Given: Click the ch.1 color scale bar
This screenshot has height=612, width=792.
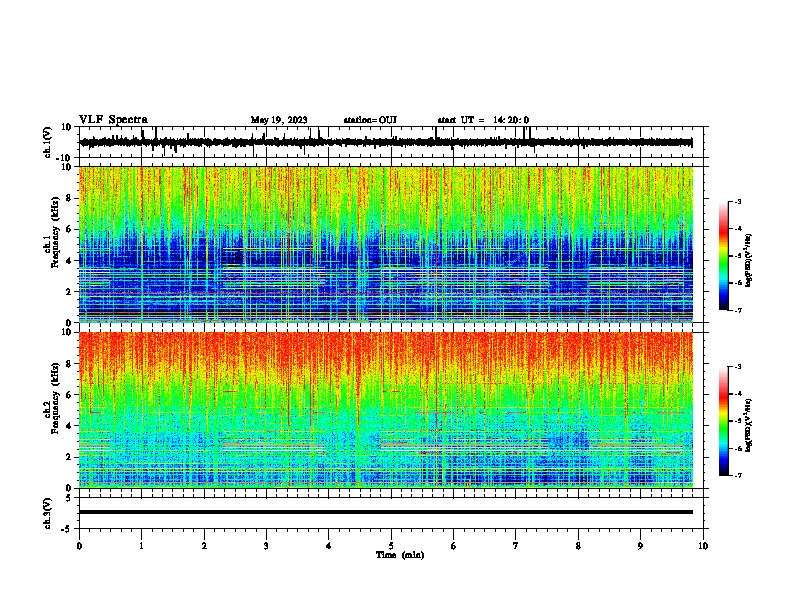Looking at the screenshot, I should click(x=723, y=255).
